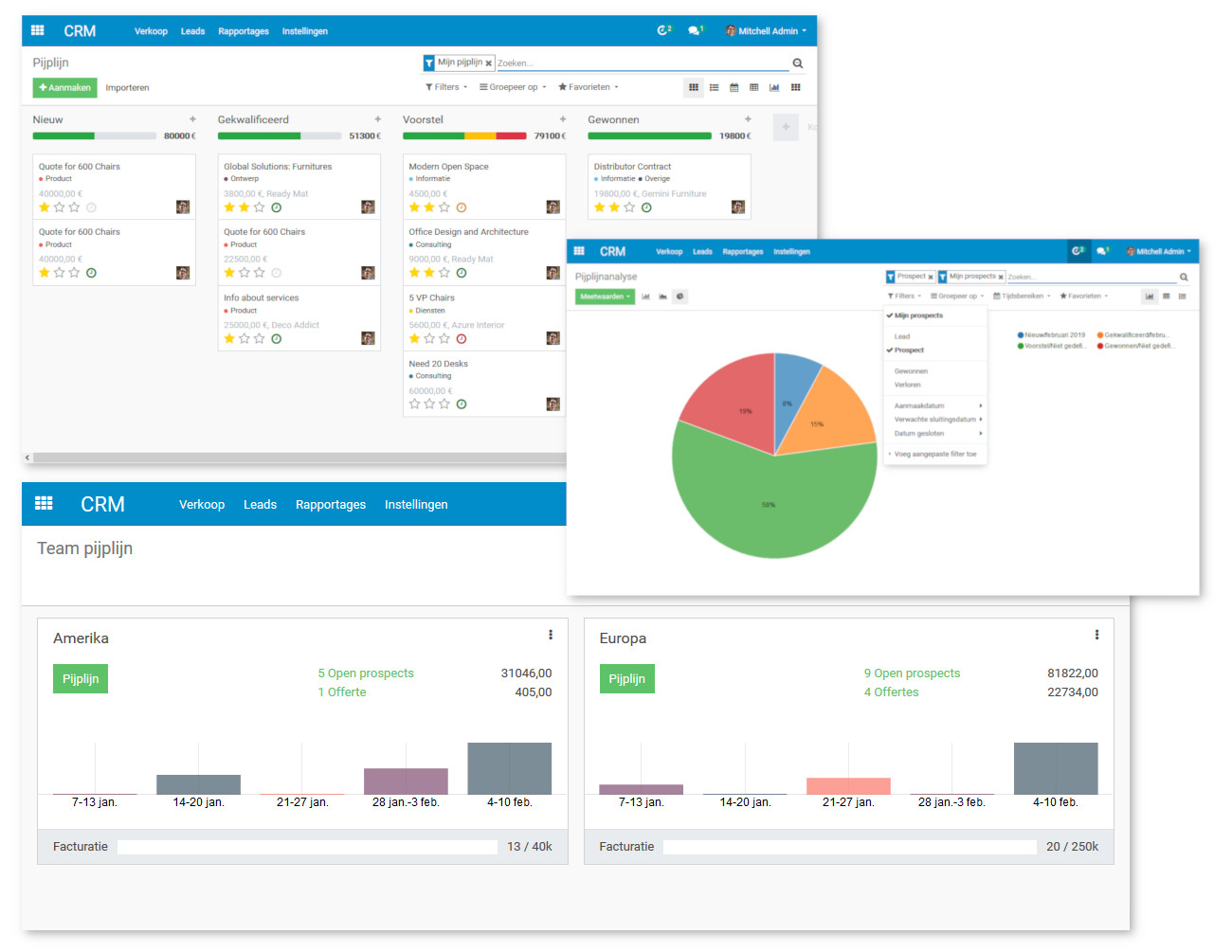Open the graph view icon in Pijplijn toolbar
This screenshot has width=1232, height=952.
pyautogui.click(x=774, y=87)
